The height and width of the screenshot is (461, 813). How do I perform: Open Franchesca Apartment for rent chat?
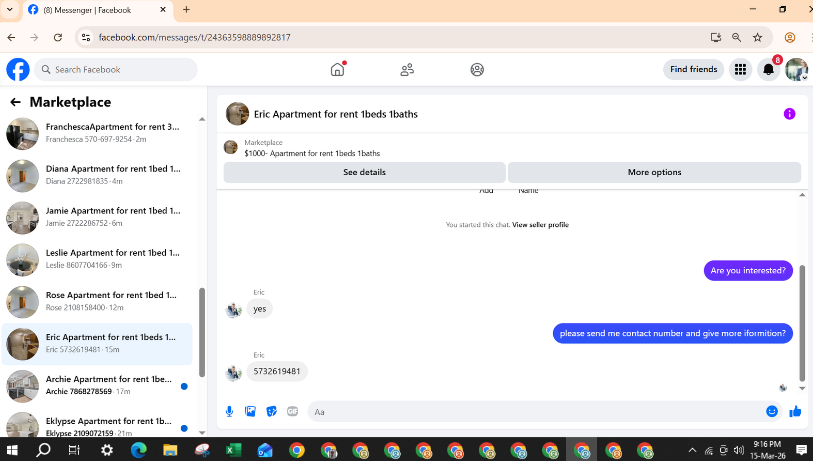97,133
